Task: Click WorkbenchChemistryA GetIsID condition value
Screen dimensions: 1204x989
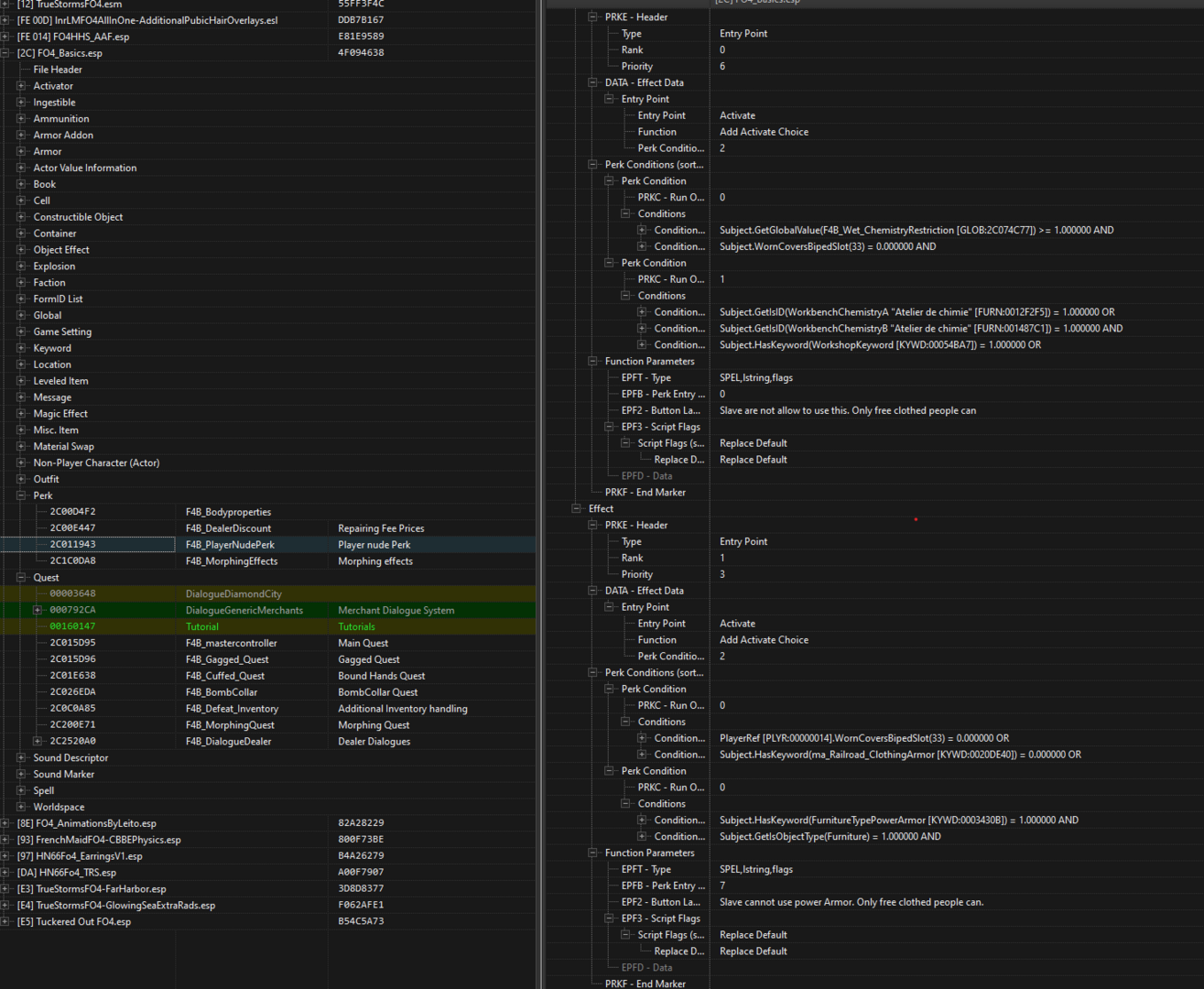Action: [x=917, y=312]
